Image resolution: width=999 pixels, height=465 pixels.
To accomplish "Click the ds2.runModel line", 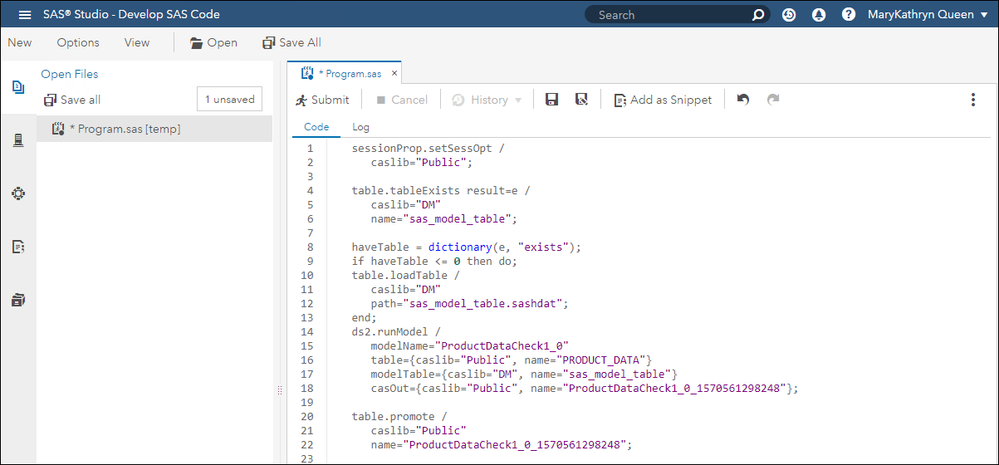I will (x=395, y=331).
